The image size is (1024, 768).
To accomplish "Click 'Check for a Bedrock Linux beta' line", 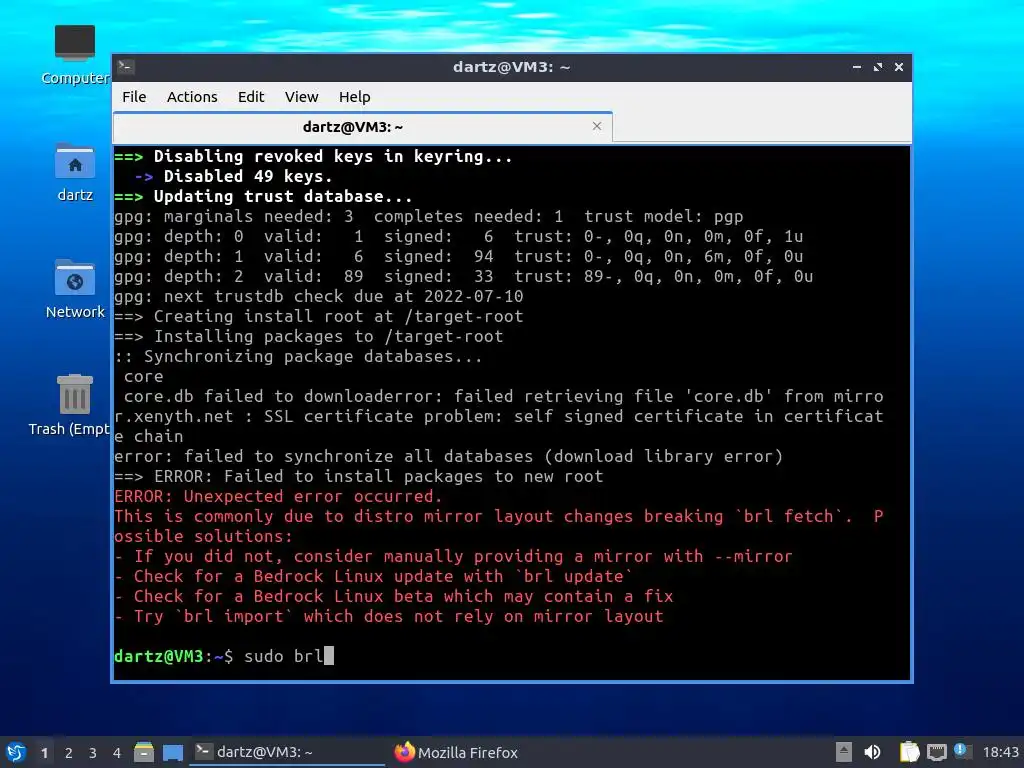I will pos(394,596).
